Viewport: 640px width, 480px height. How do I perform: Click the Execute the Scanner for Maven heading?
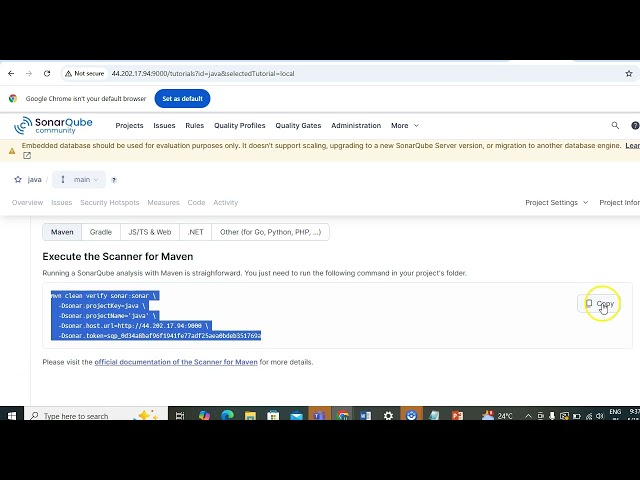click(118, 256)
